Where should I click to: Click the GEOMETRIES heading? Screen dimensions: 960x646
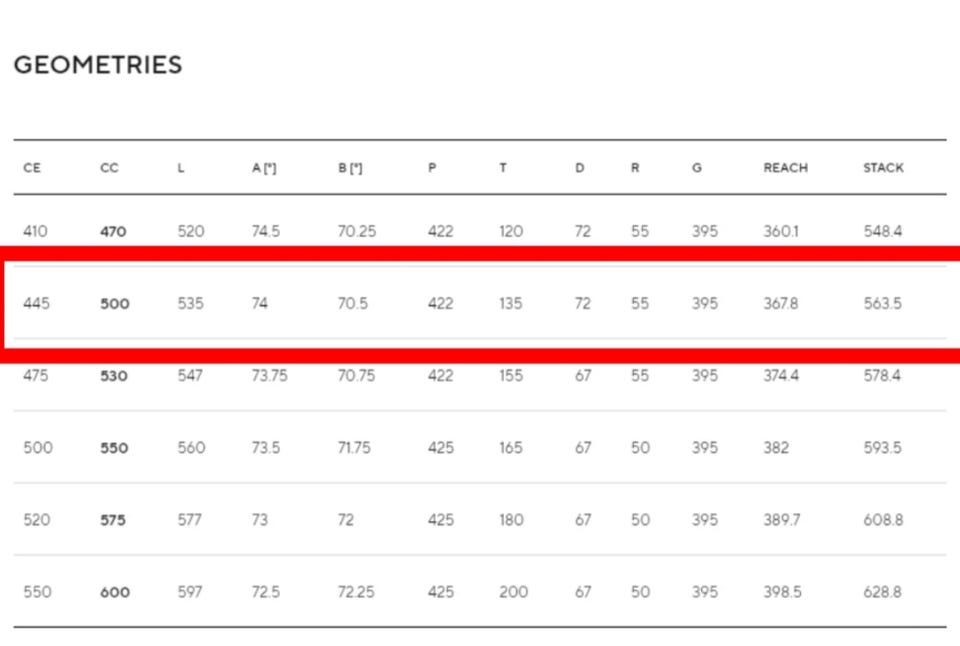point(98,65)
